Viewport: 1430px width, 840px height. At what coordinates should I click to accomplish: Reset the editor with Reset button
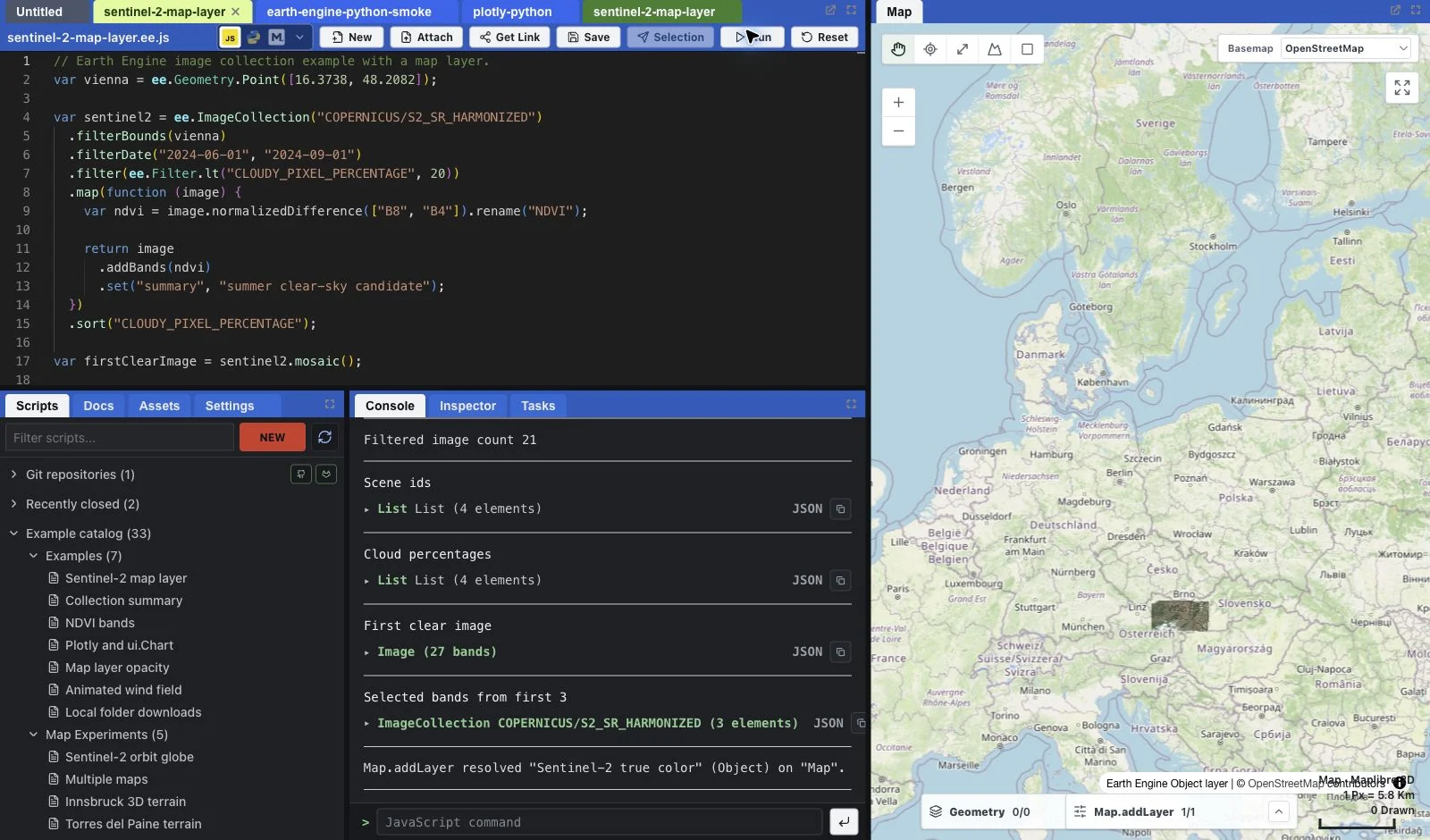[x=824, y=38]
